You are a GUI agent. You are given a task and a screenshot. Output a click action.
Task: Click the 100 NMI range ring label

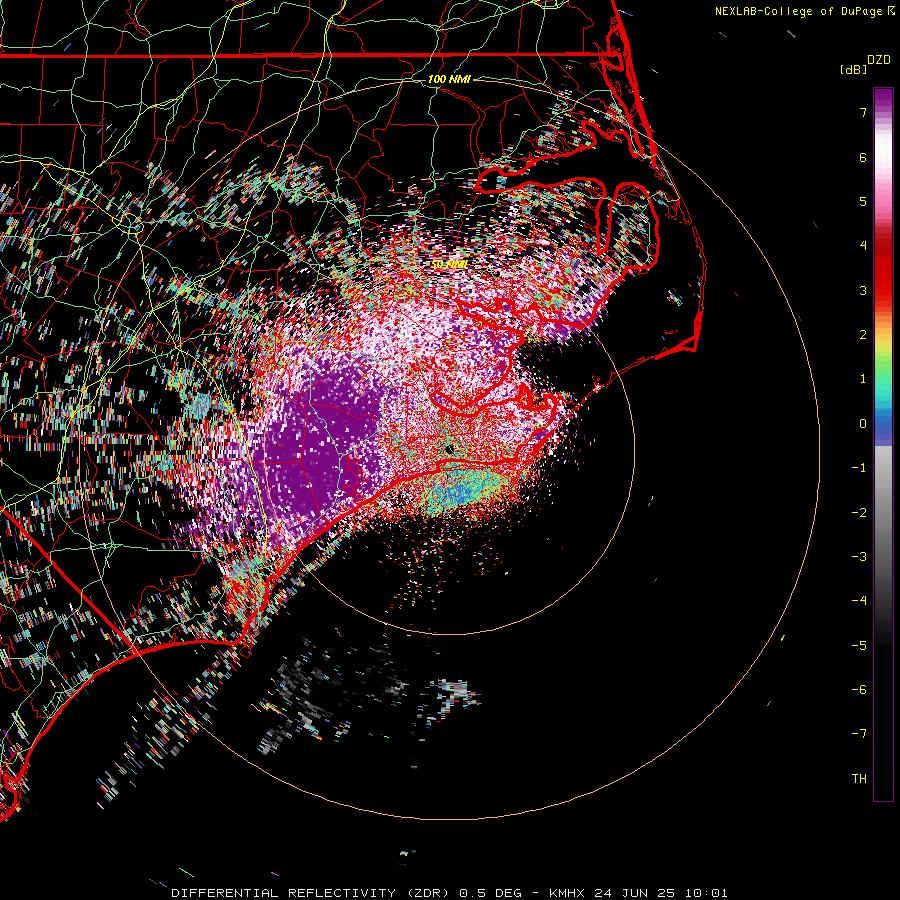pyautogui.click(x=449, y=79)
